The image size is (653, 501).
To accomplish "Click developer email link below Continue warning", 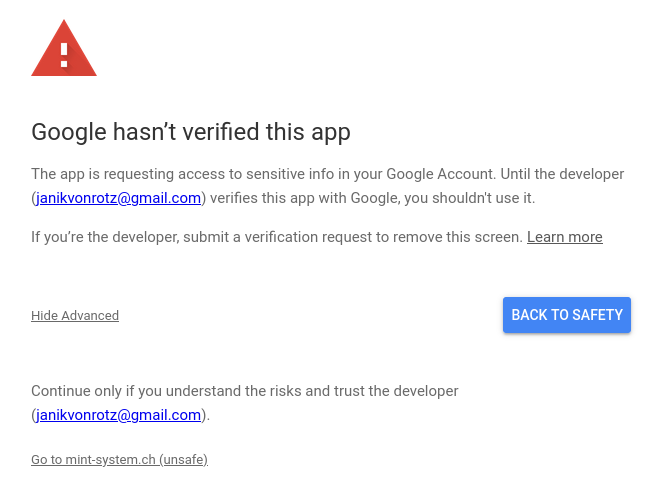I will tap(118, 415).
